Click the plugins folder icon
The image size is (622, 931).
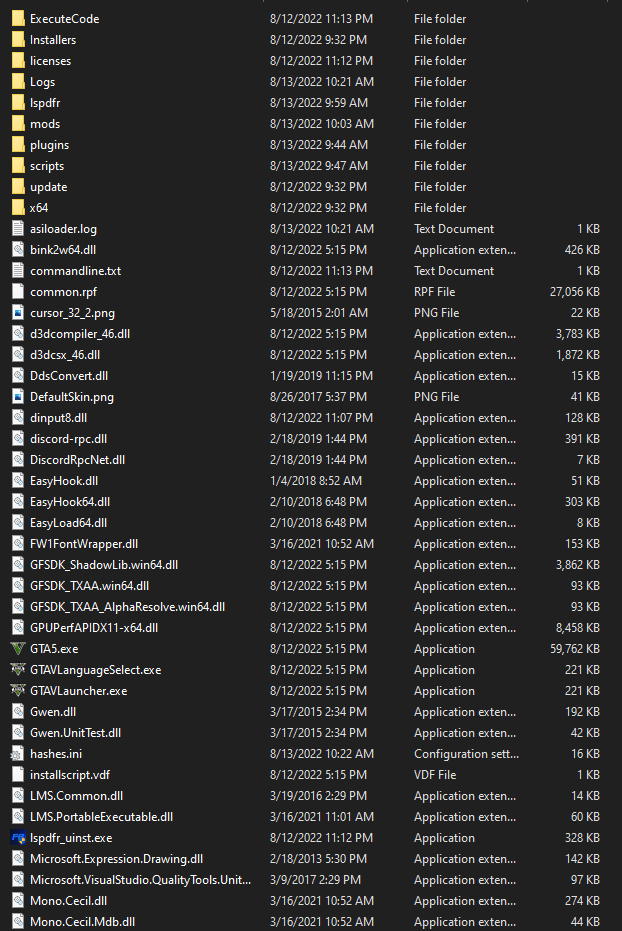[x=18, y=145]
